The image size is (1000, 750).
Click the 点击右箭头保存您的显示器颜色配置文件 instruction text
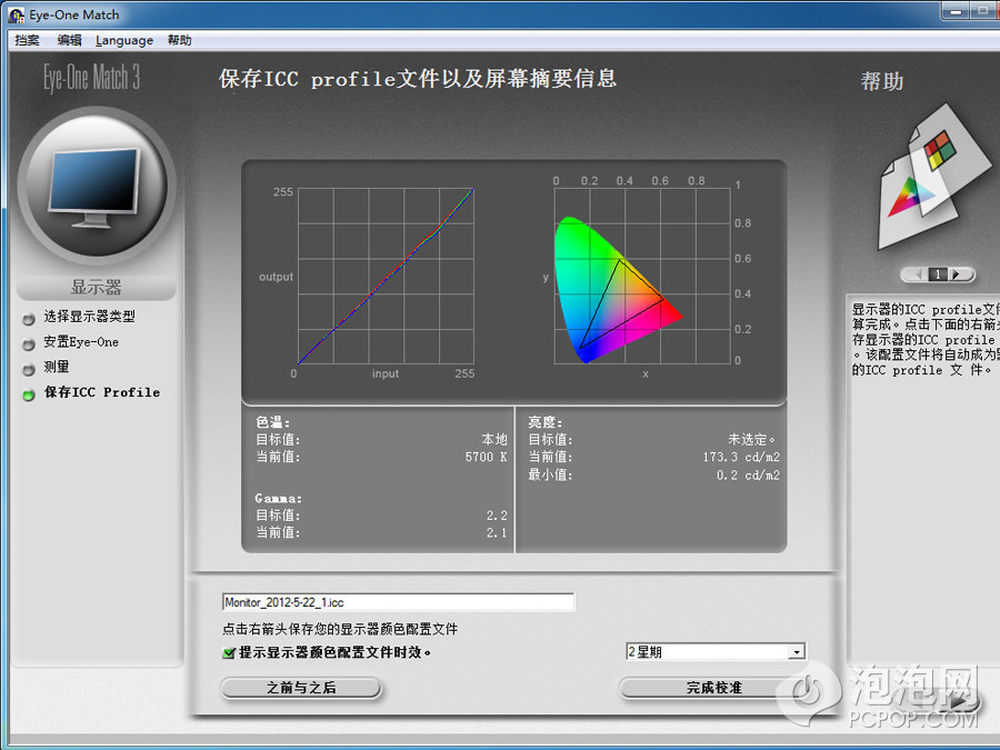(340, 629)
